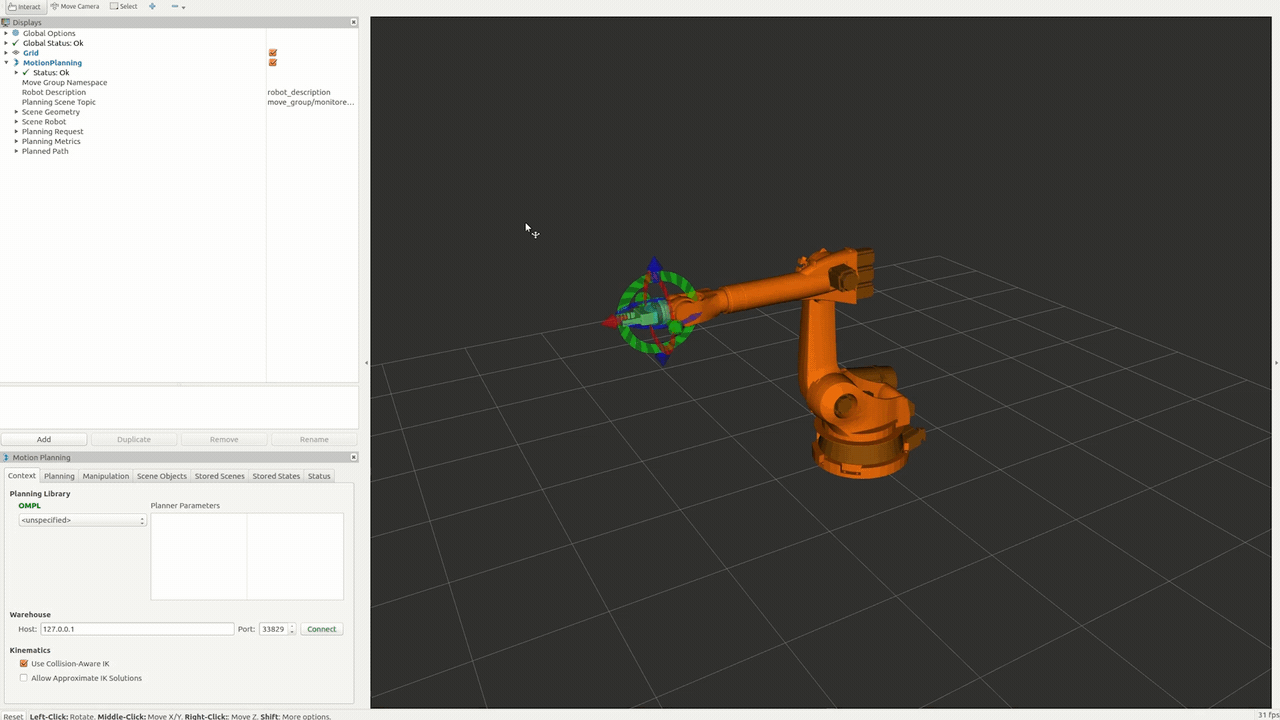
Task: Choose the Select tool in toolbar
Action: (x=123, y=6)
